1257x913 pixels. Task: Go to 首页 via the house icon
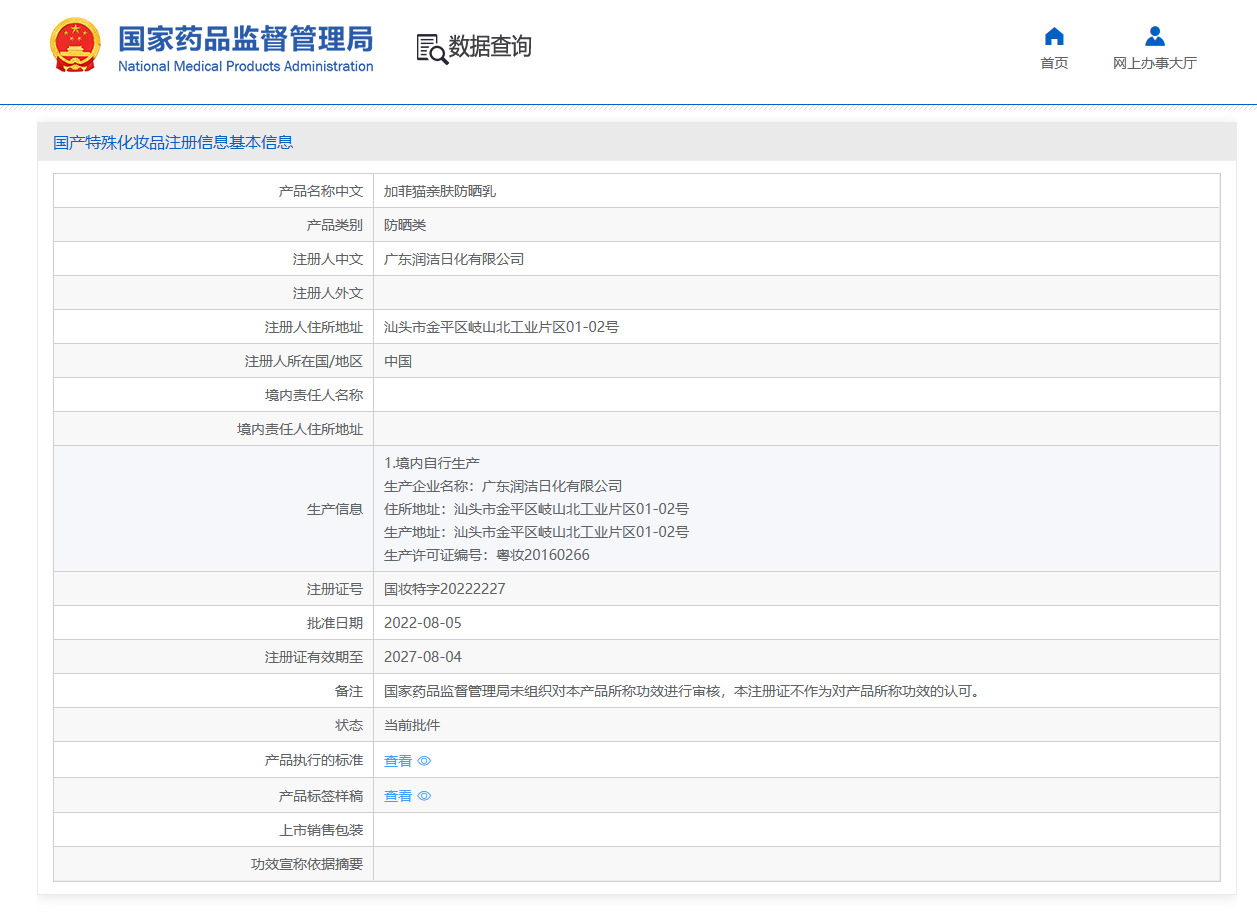click(x=1054, y=37)
